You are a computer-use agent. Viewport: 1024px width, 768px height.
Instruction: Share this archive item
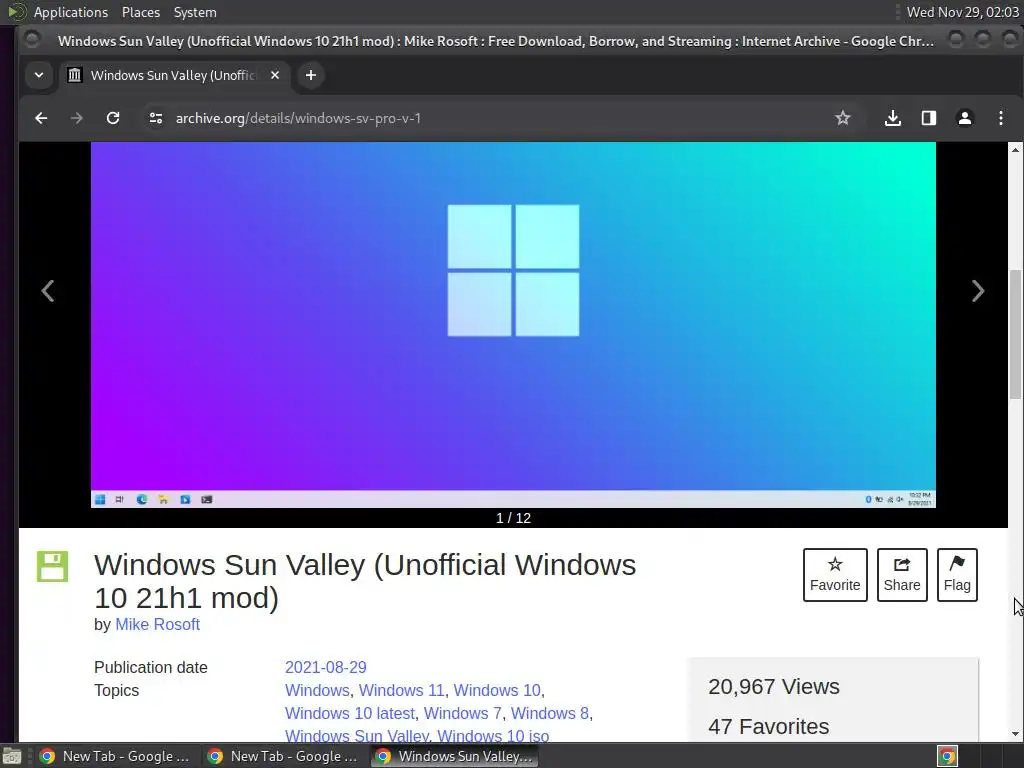click(902, 575)
